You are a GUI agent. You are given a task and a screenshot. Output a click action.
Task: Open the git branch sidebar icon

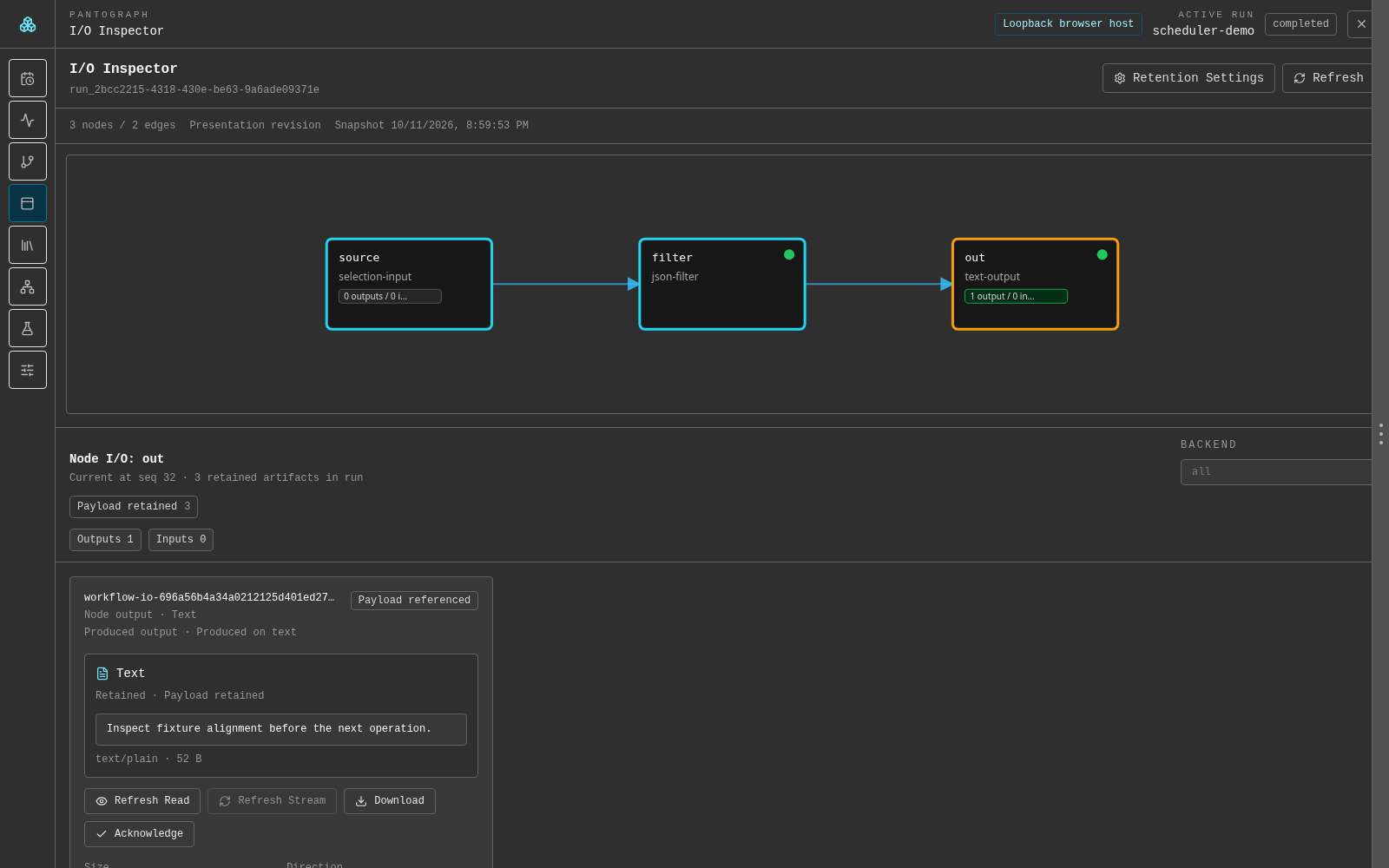(28, 161)
